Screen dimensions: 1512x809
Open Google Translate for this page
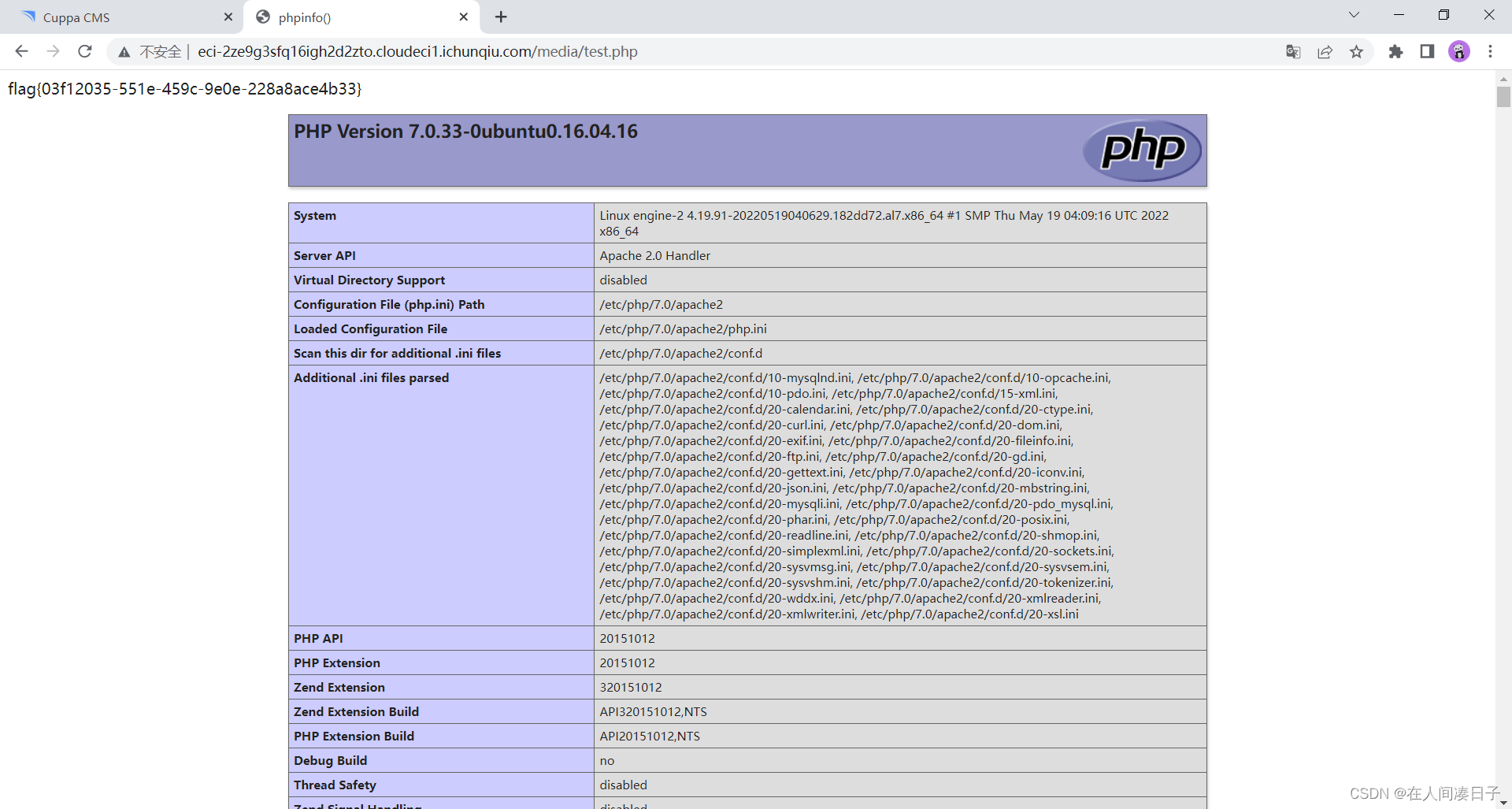coord(1292,51)
